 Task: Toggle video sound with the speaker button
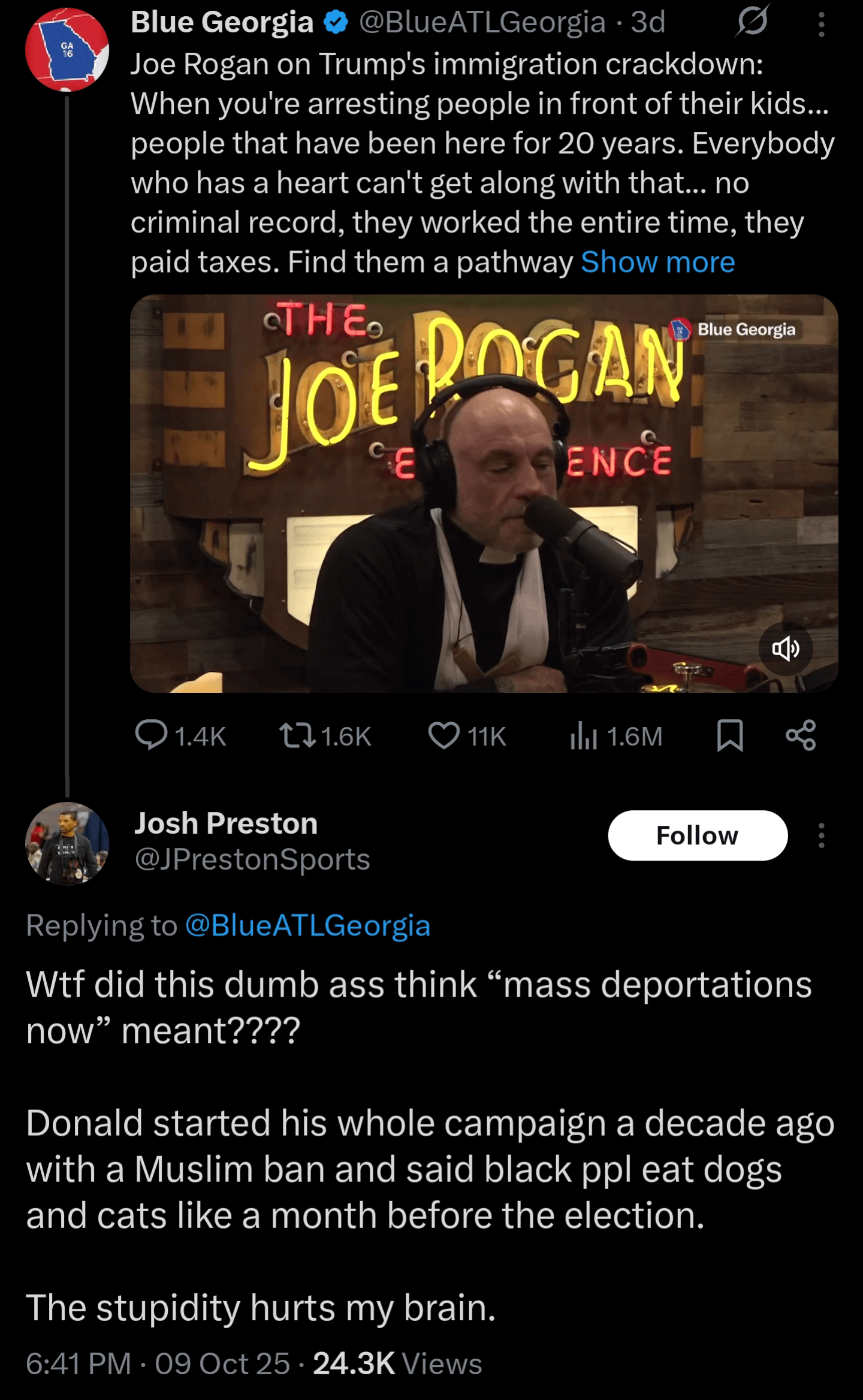[x=786, y=648]
